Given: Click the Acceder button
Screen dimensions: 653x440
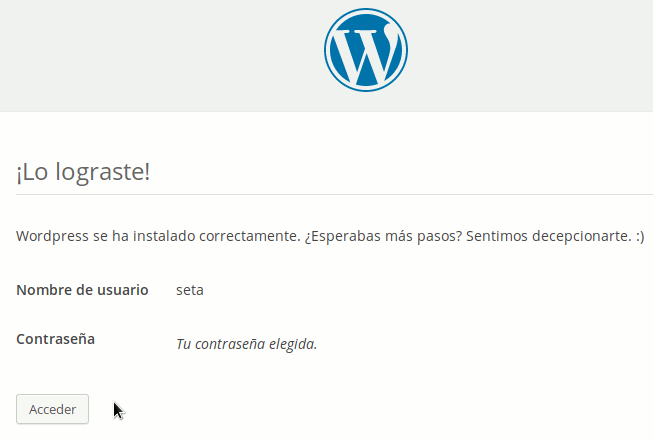Looking at the screenshot, I should 52,409.
